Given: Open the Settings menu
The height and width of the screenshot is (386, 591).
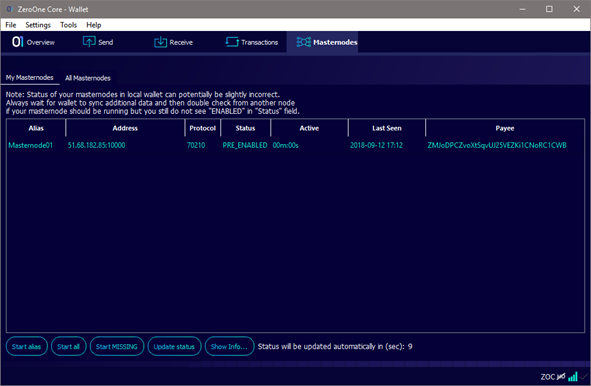Looking at the screenshot, I should [x=38, y=25].
